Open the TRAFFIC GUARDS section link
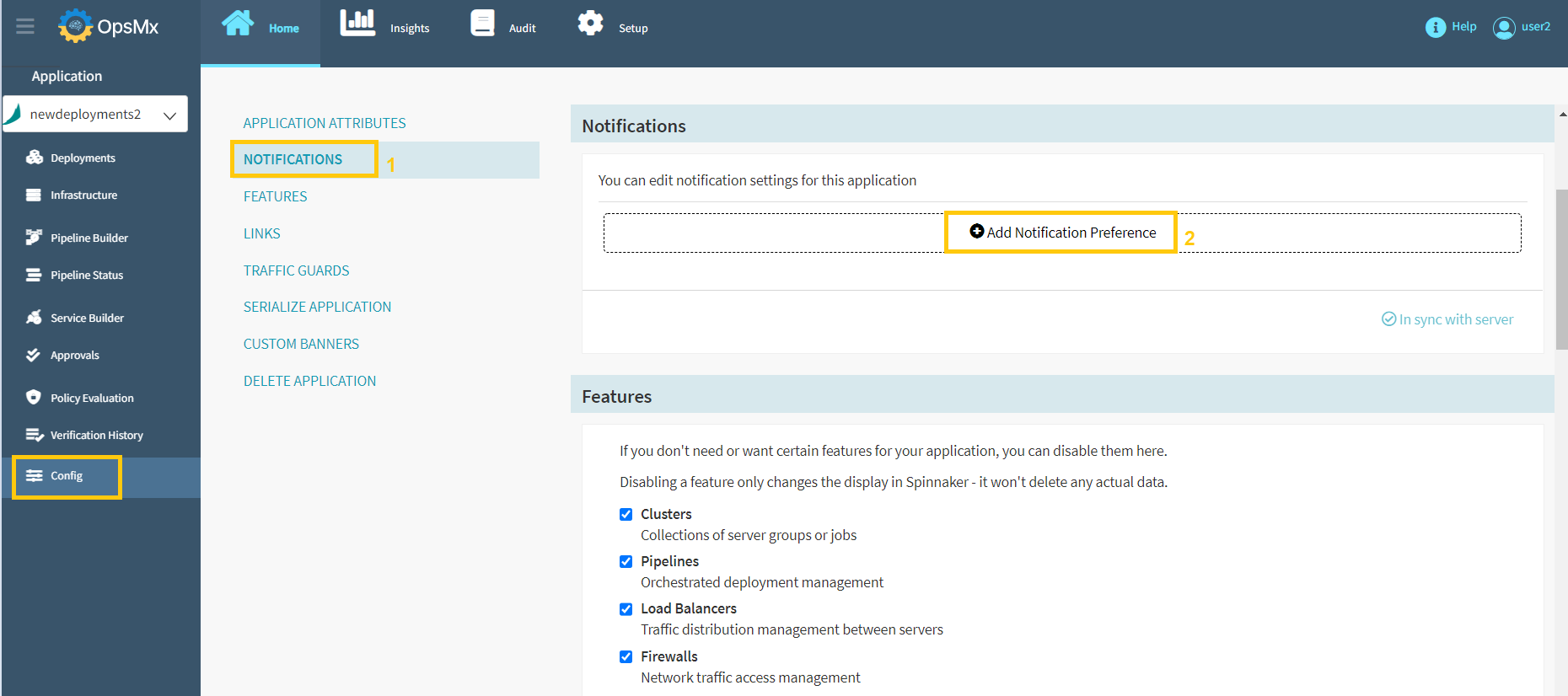1568x696 pixels. tap(296, 270)
